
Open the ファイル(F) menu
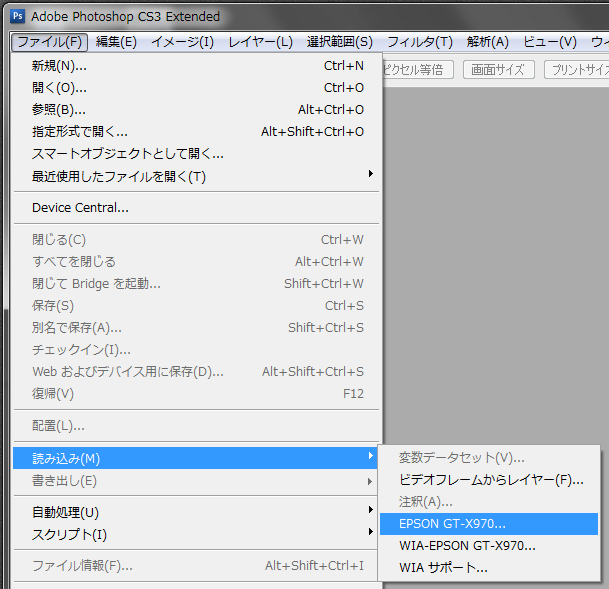pos(49,42)
